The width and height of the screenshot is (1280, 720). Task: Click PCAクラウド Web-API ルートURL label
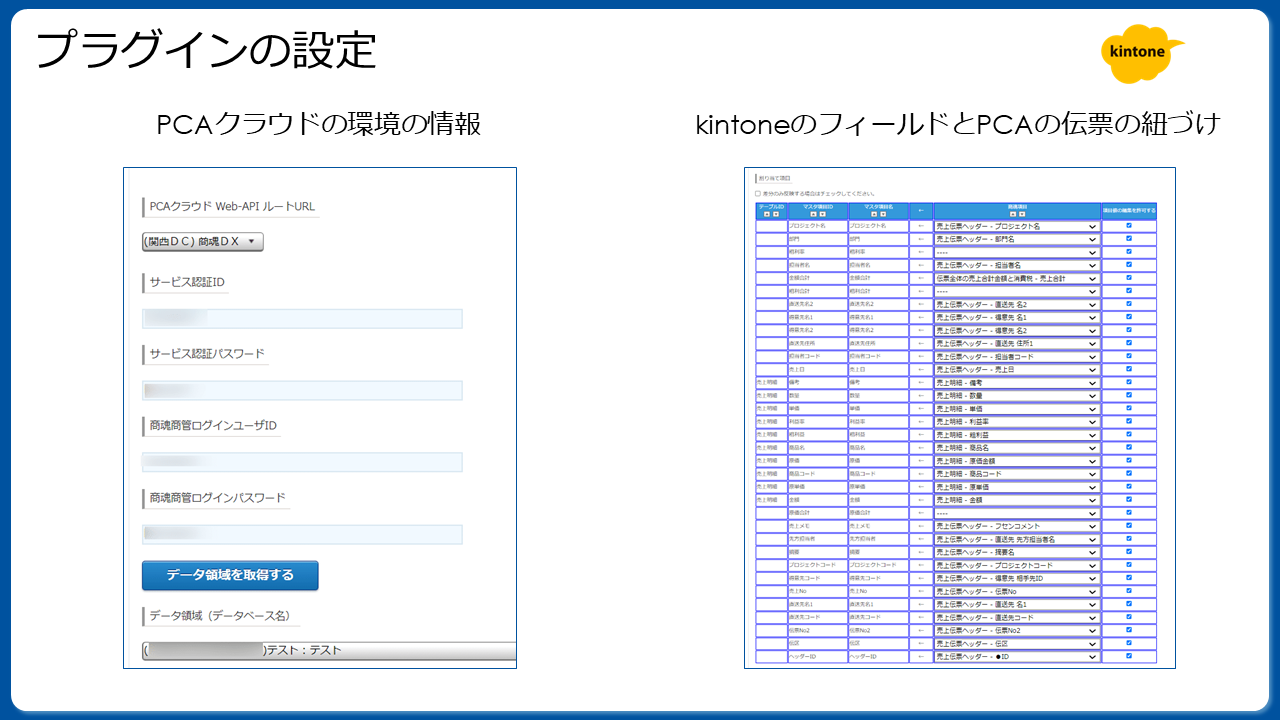tap(232, 207)
